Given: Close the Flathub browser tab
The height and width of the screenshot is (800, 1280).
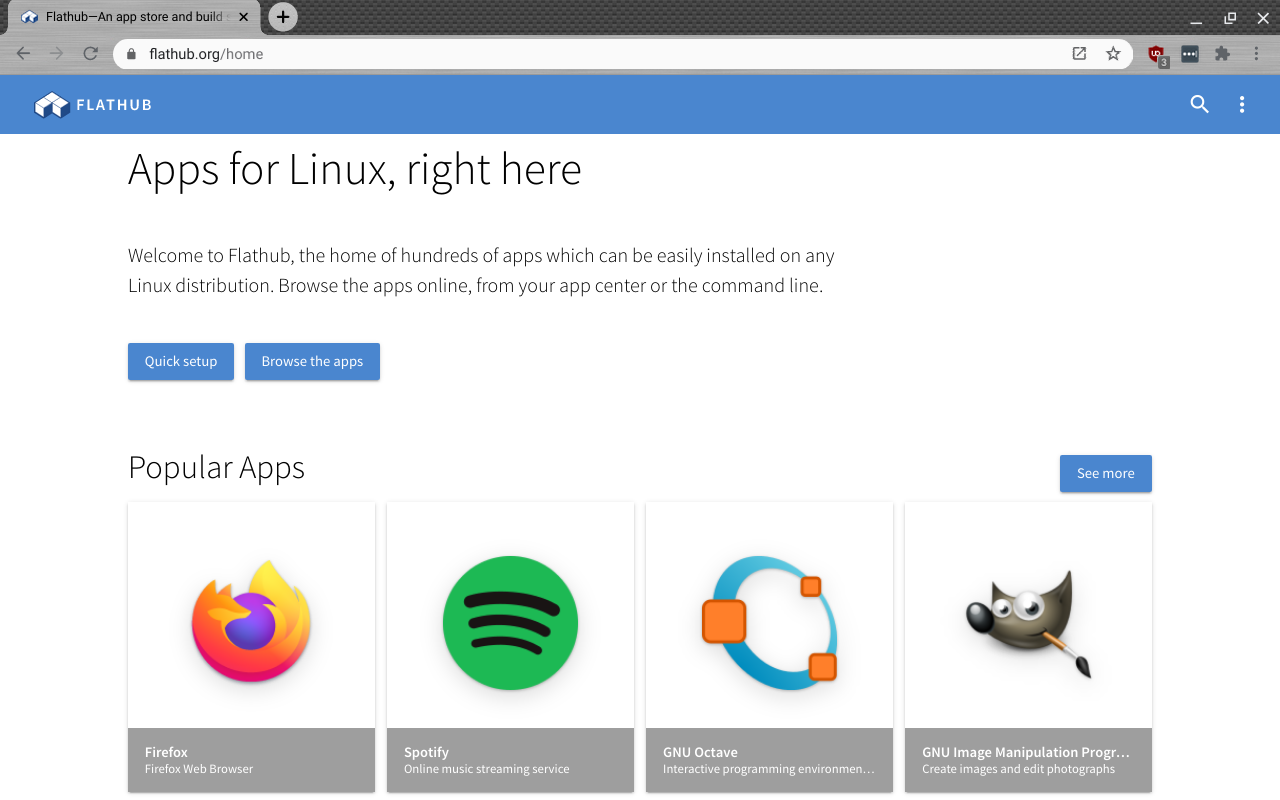Looking at the screenshot, I should (x=243, y=17).
